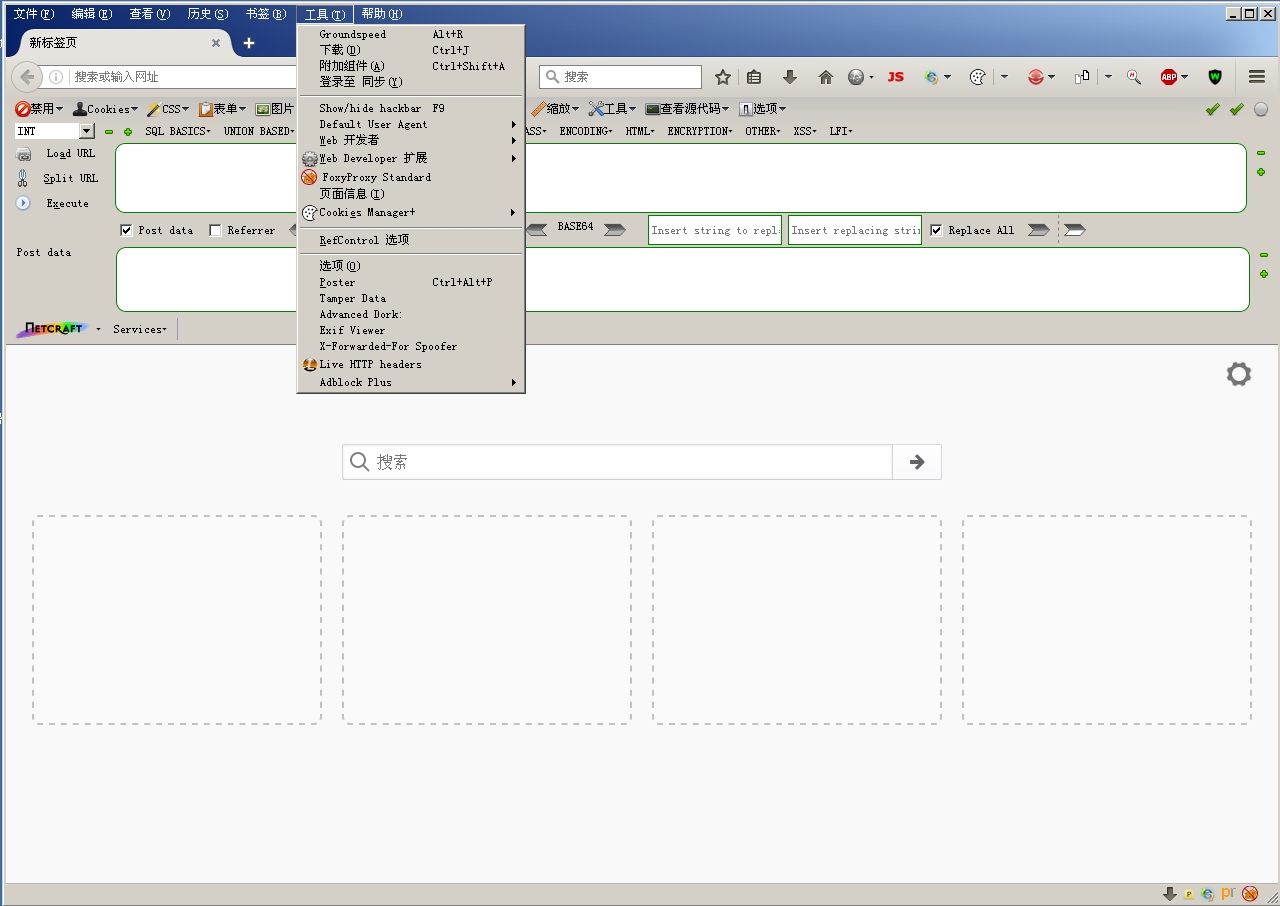This screenshot has width=1280, height=906.
Task: Click the home icon in the navigation toolbar
Action: pyautogui.click(x=825, y=77)
